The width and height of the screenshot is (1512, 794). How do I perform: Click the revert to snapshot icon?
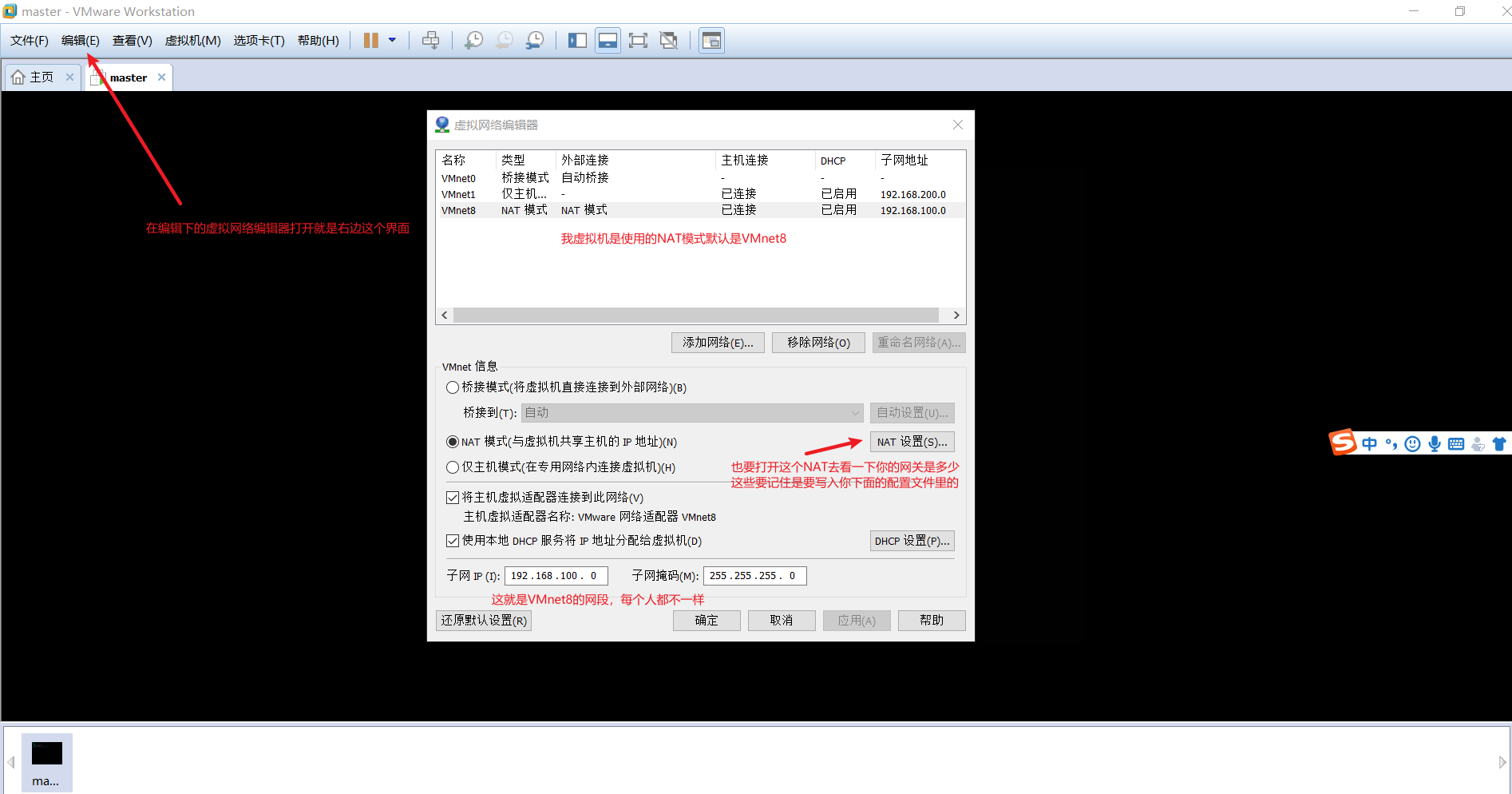[x=505, y=41]
